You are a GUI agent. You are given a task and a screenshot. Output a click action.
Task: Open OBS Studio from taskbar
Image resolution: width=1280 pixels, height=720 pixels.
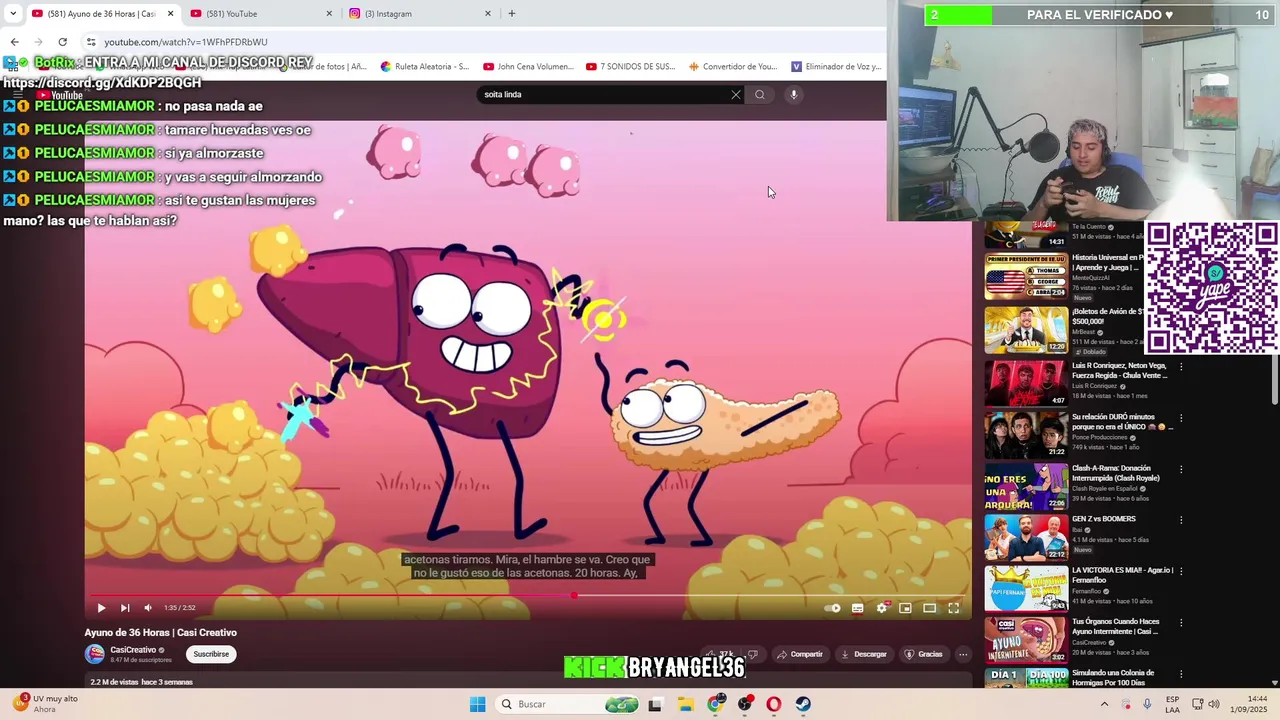click(x=745, y=704)
